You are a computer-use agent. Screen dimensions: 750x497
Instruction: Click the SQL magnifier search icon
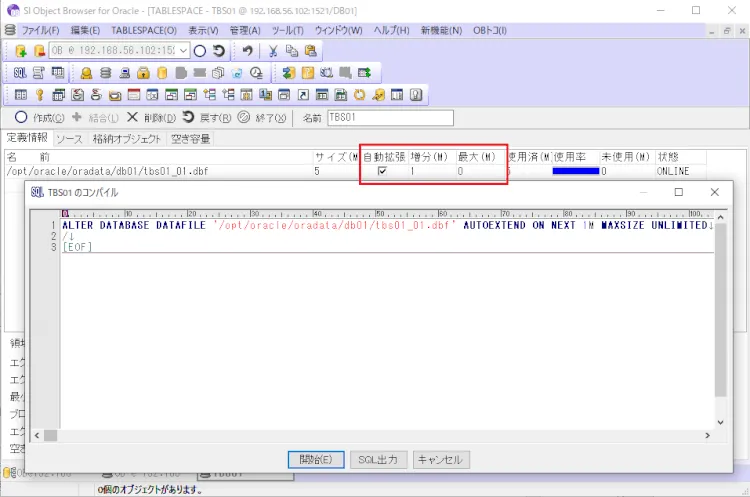[x=326, y=73]
